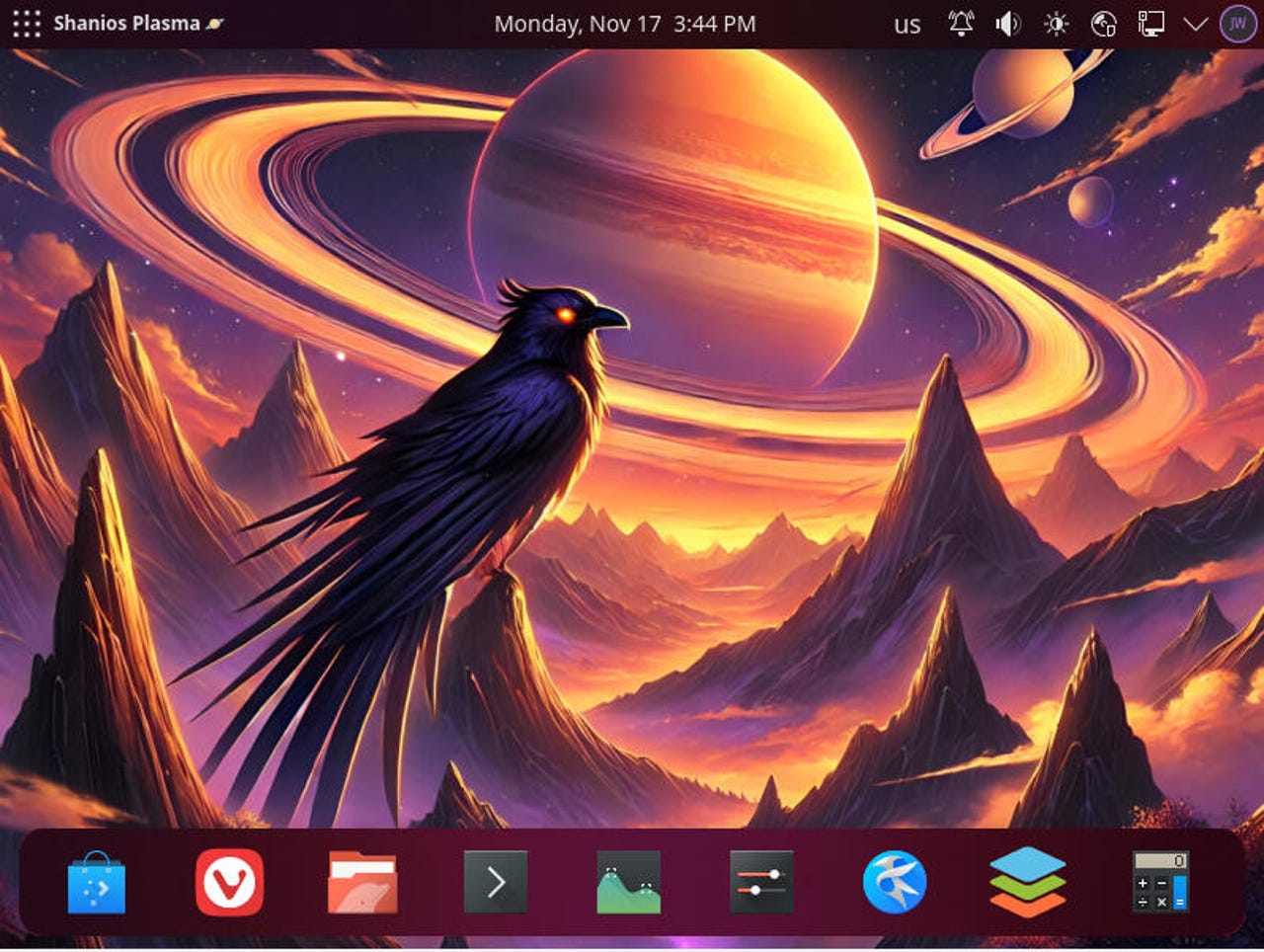Open the disk and devices tray icon

coord(1103,24)
